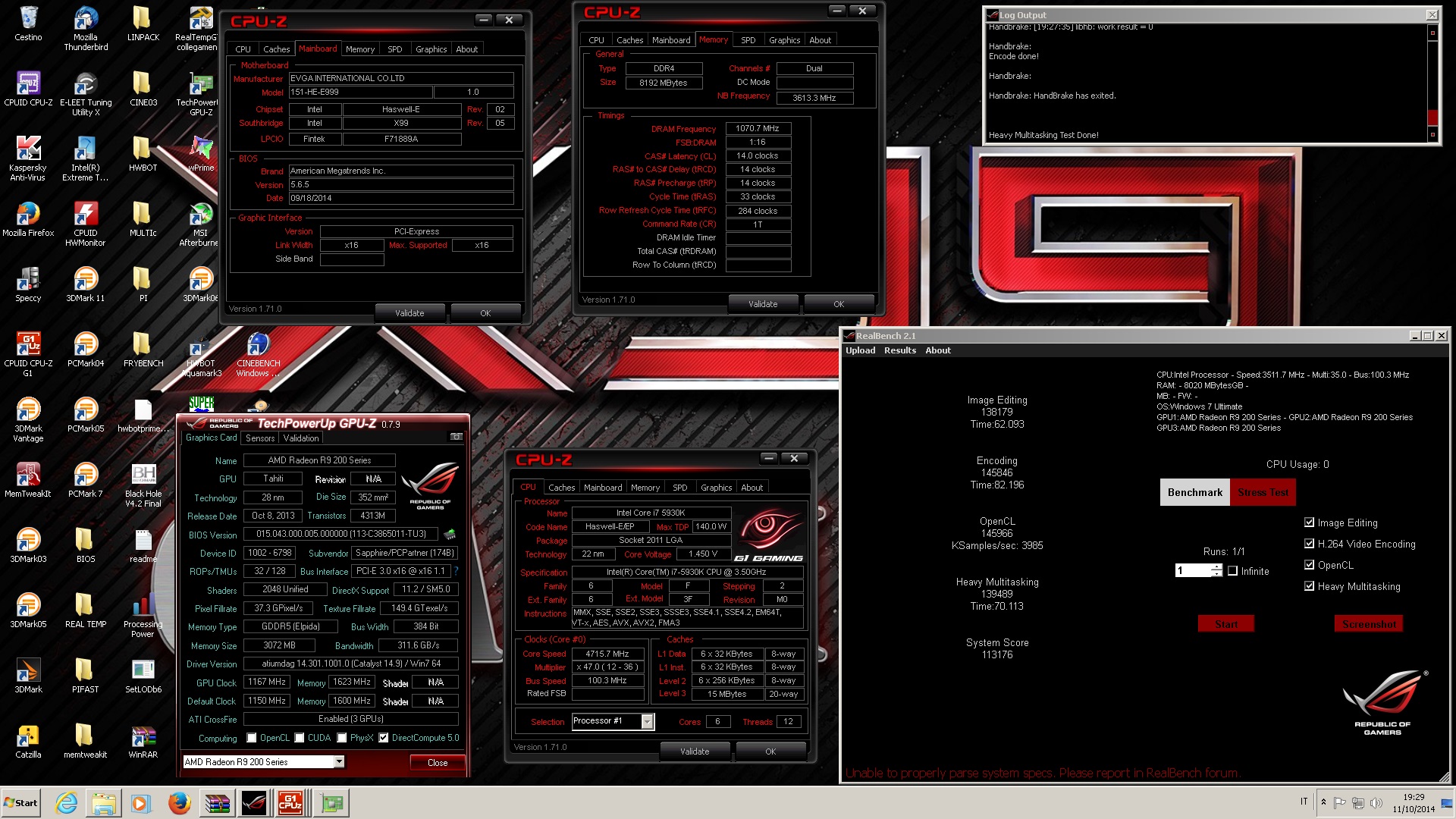The image size is (1456, 819).
Task: Toggle OpenCL checkbox in RealBench
Action: 1309,565
